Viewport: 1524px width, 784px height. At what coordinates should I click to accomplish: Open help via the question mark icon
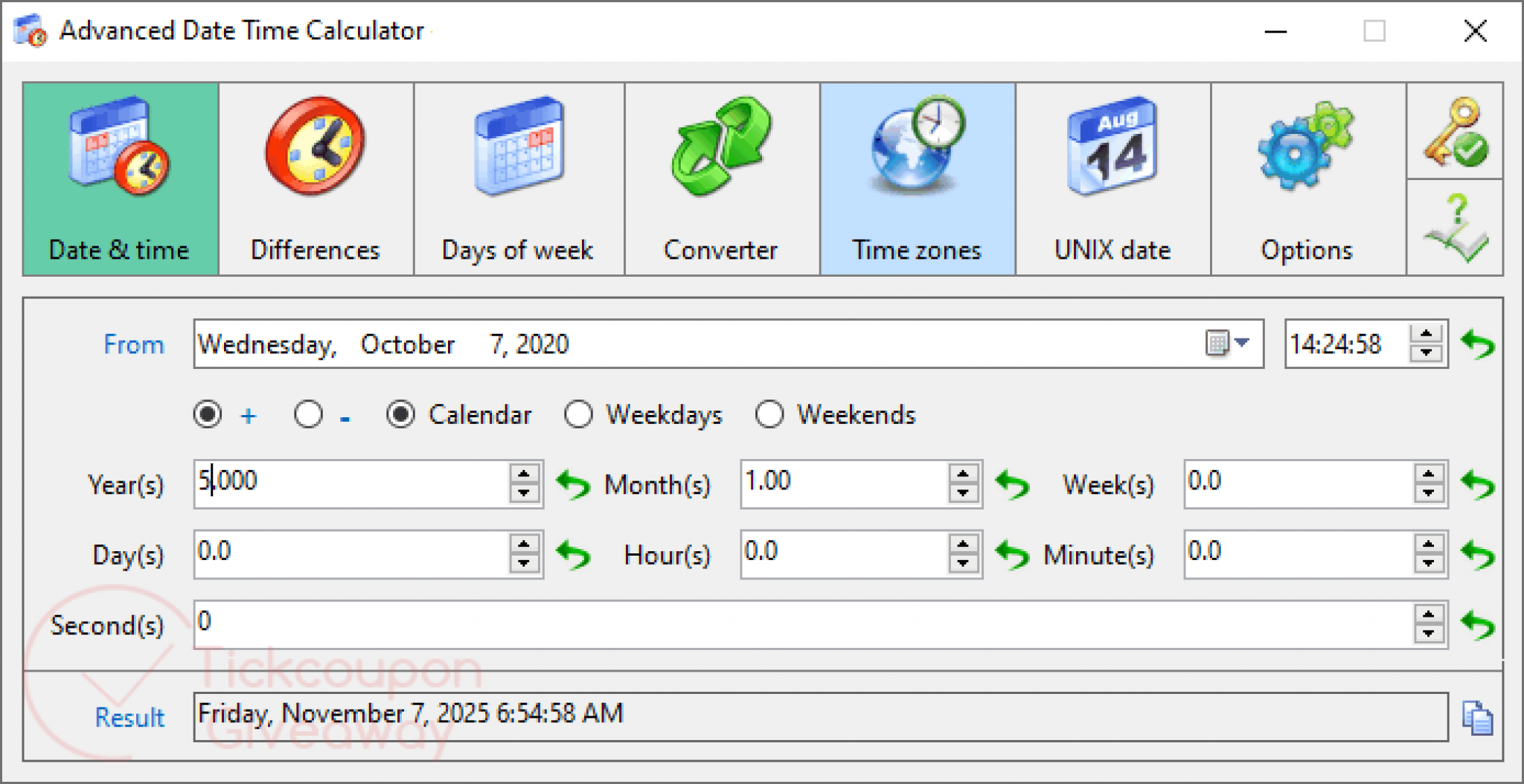pyautogui.click(x=1455, y=228)
